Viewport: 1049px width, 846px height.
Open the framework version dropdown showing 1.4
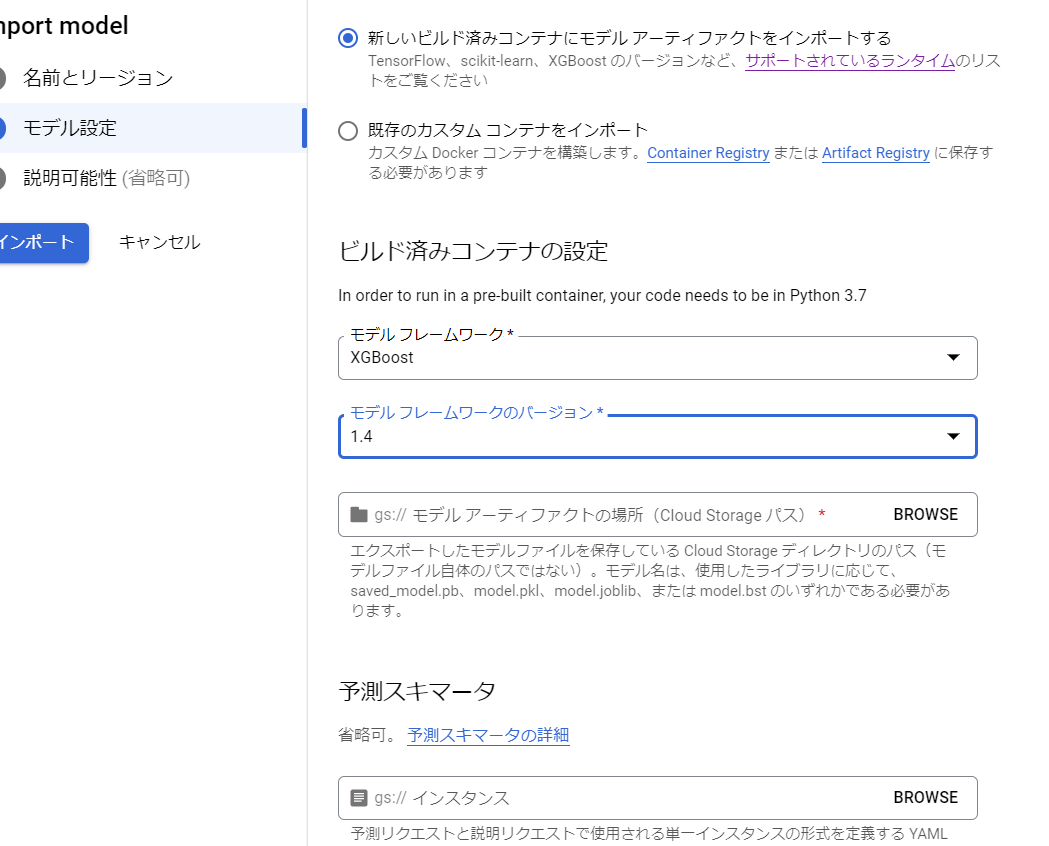click(658, 437)
